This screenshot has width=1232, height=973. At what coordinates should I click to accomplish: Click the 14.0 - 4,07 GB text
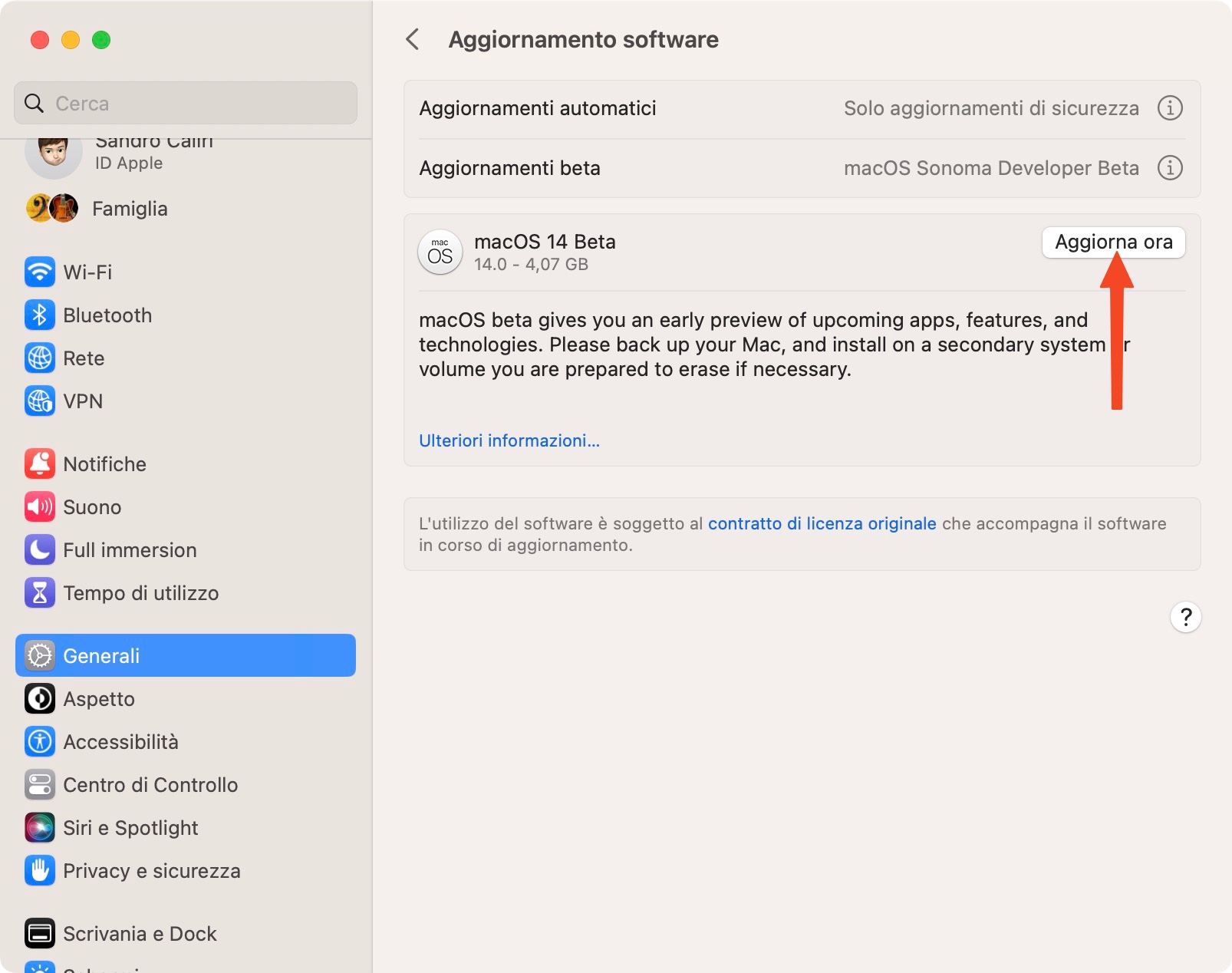point(531,264)
